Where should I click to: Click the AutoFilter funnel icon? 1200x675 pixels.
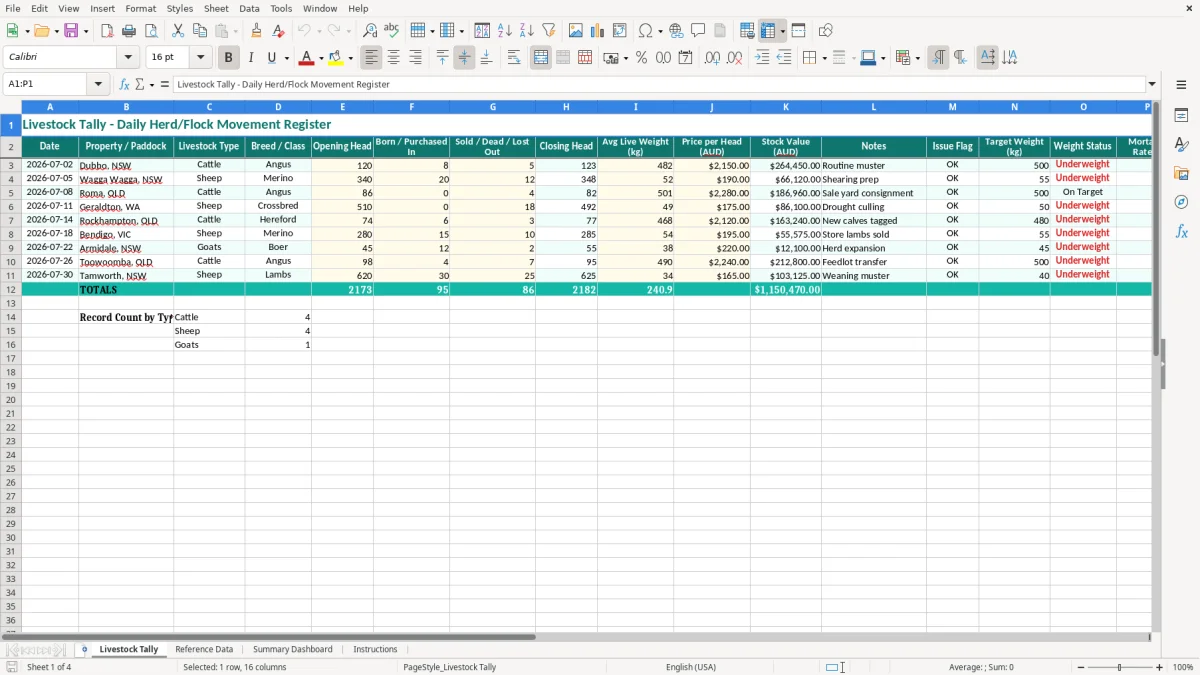point(549,31)
